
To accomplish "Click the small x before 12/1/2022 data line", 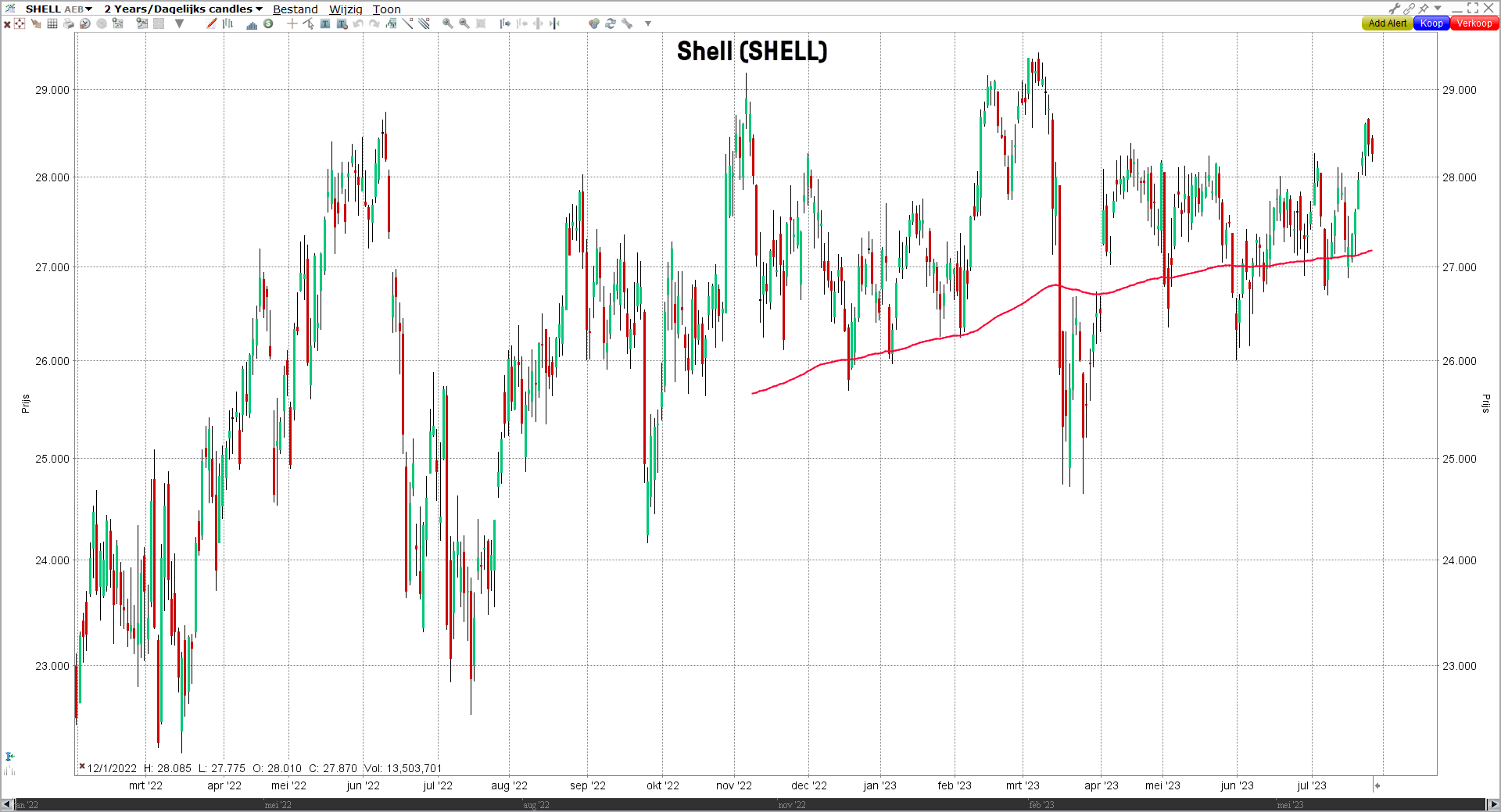I will [81, 767].
